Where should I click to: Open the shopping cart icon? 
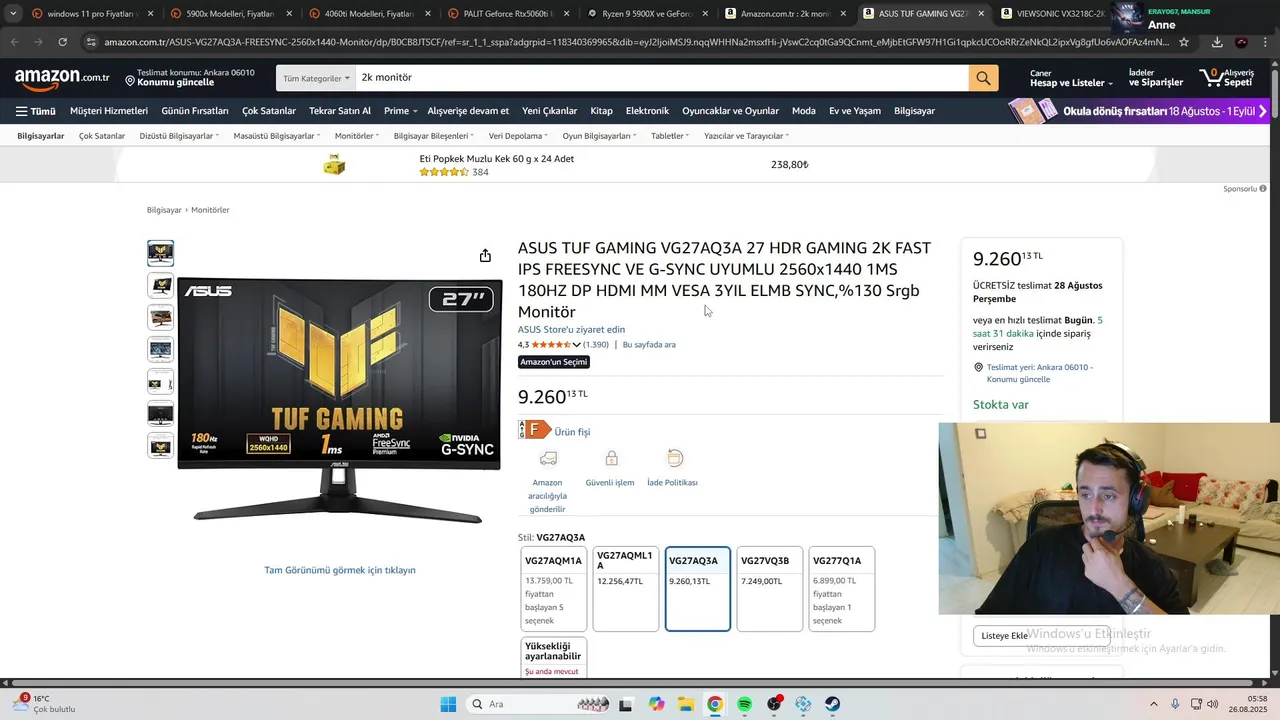tap(1228, 78)
